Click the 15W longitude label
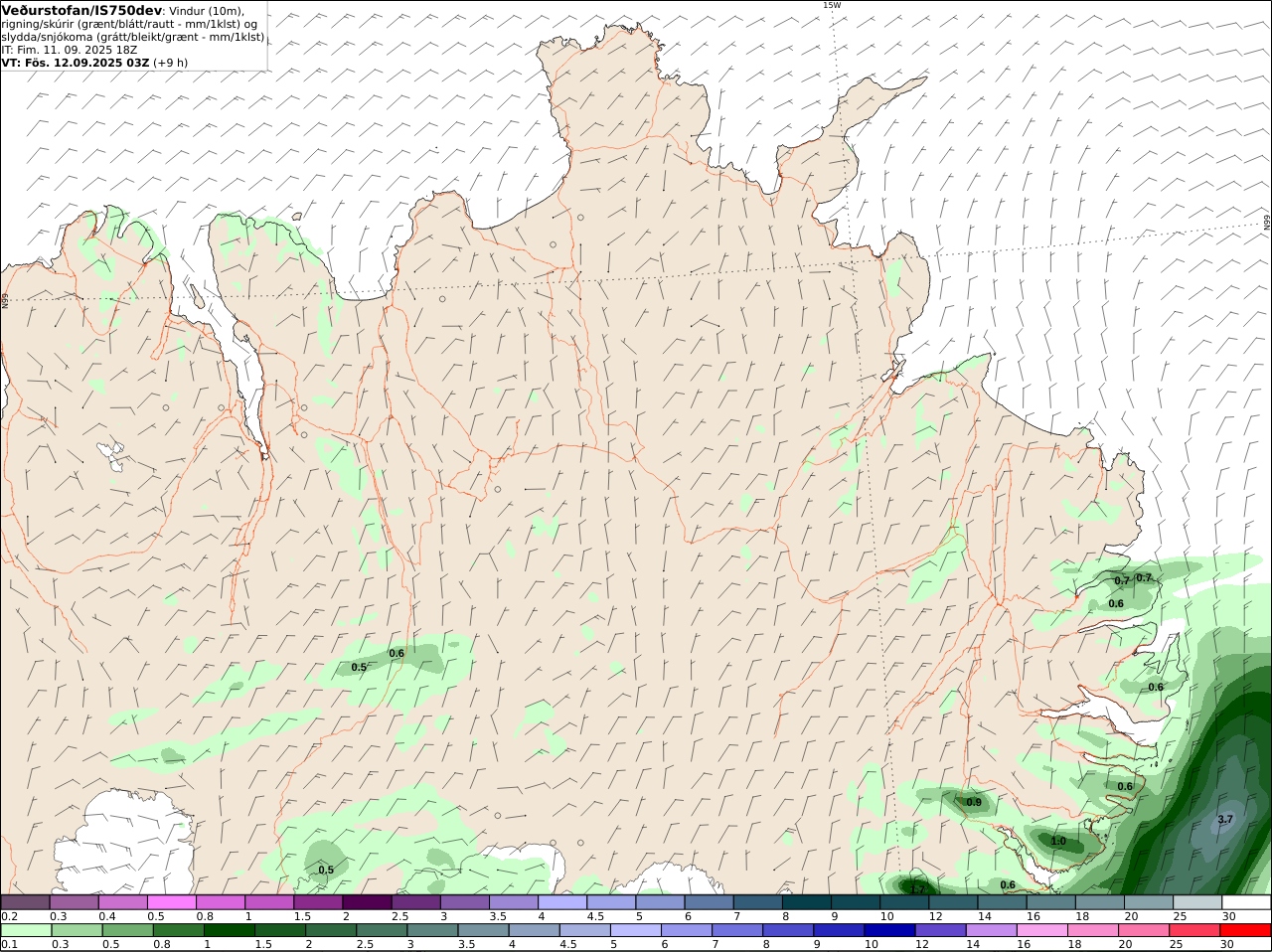The image size is (1272, 952). click(832, 5)
